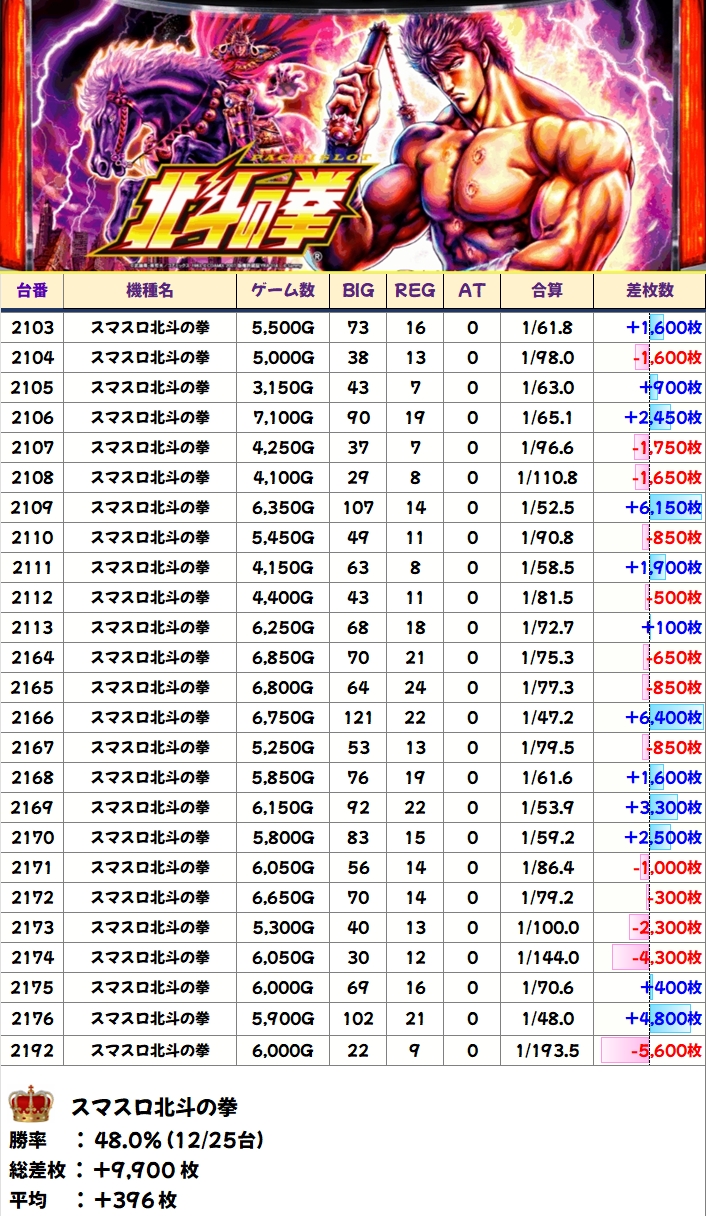
Task: Click the machine name in row 2170
Action: coord(150,837)
